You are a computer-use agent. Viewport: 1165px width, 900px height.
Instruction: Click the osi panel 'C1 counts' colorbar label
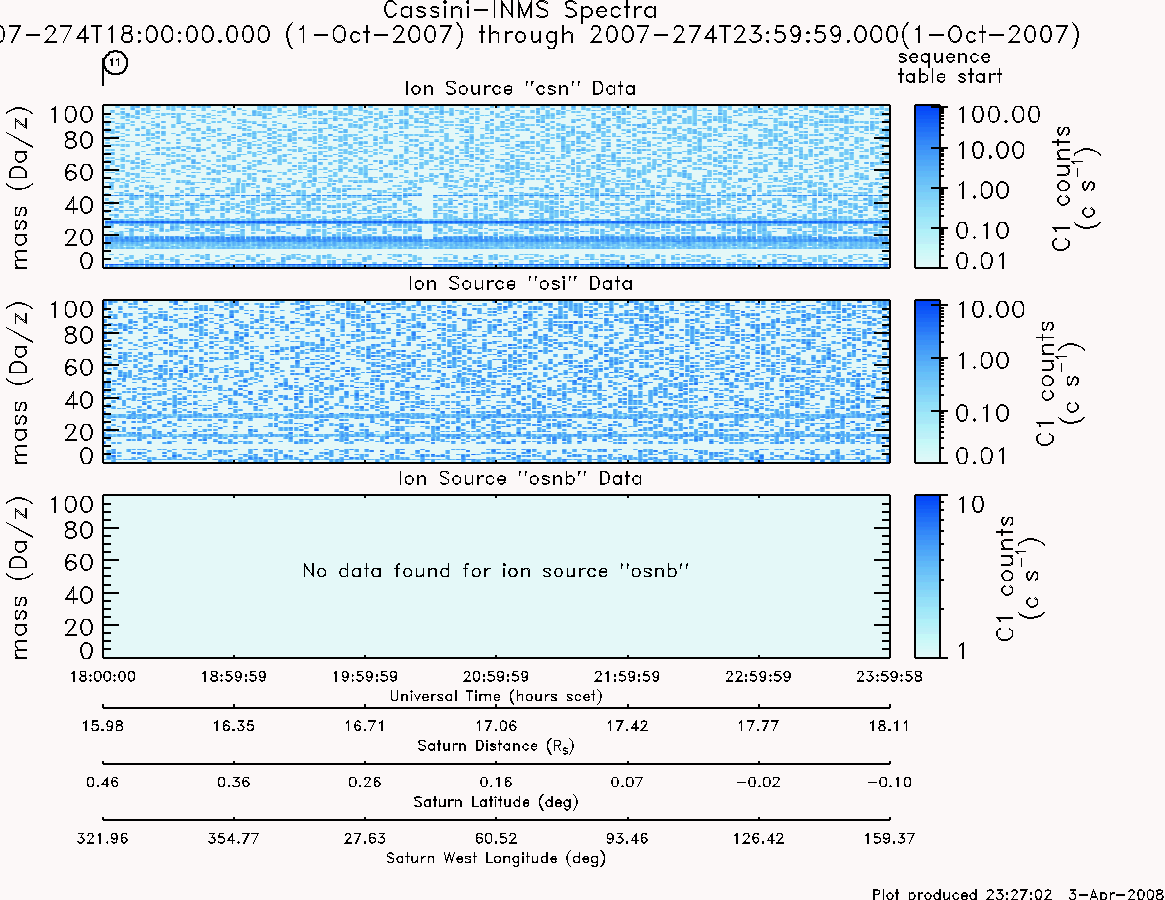coord(1059,382)
